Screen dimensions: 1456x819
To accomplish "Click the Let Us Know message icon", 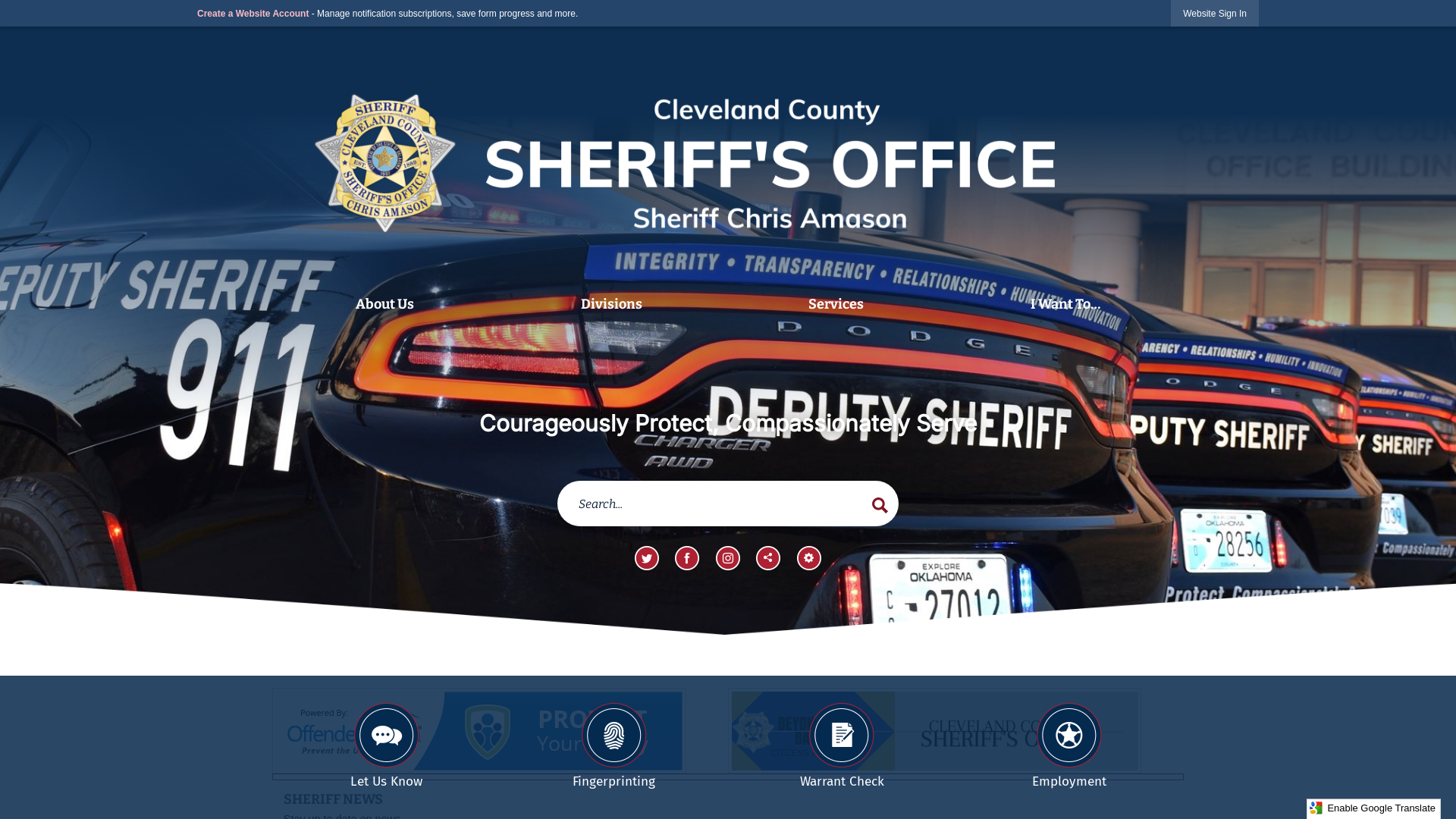I will pyautogui.click(x=386, y=735).
